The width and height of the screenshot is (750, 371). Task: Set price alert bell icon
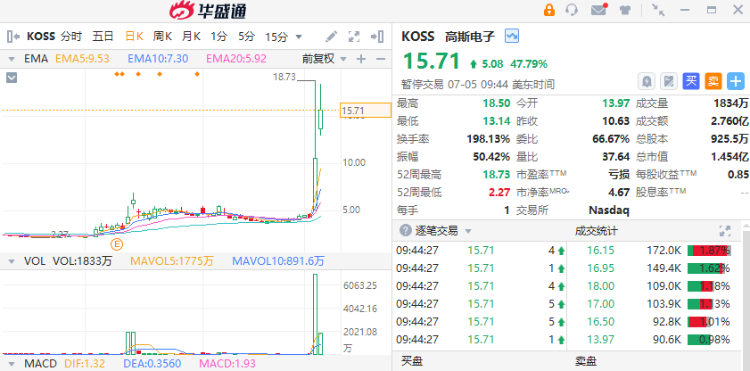click(x=647, y=81)
